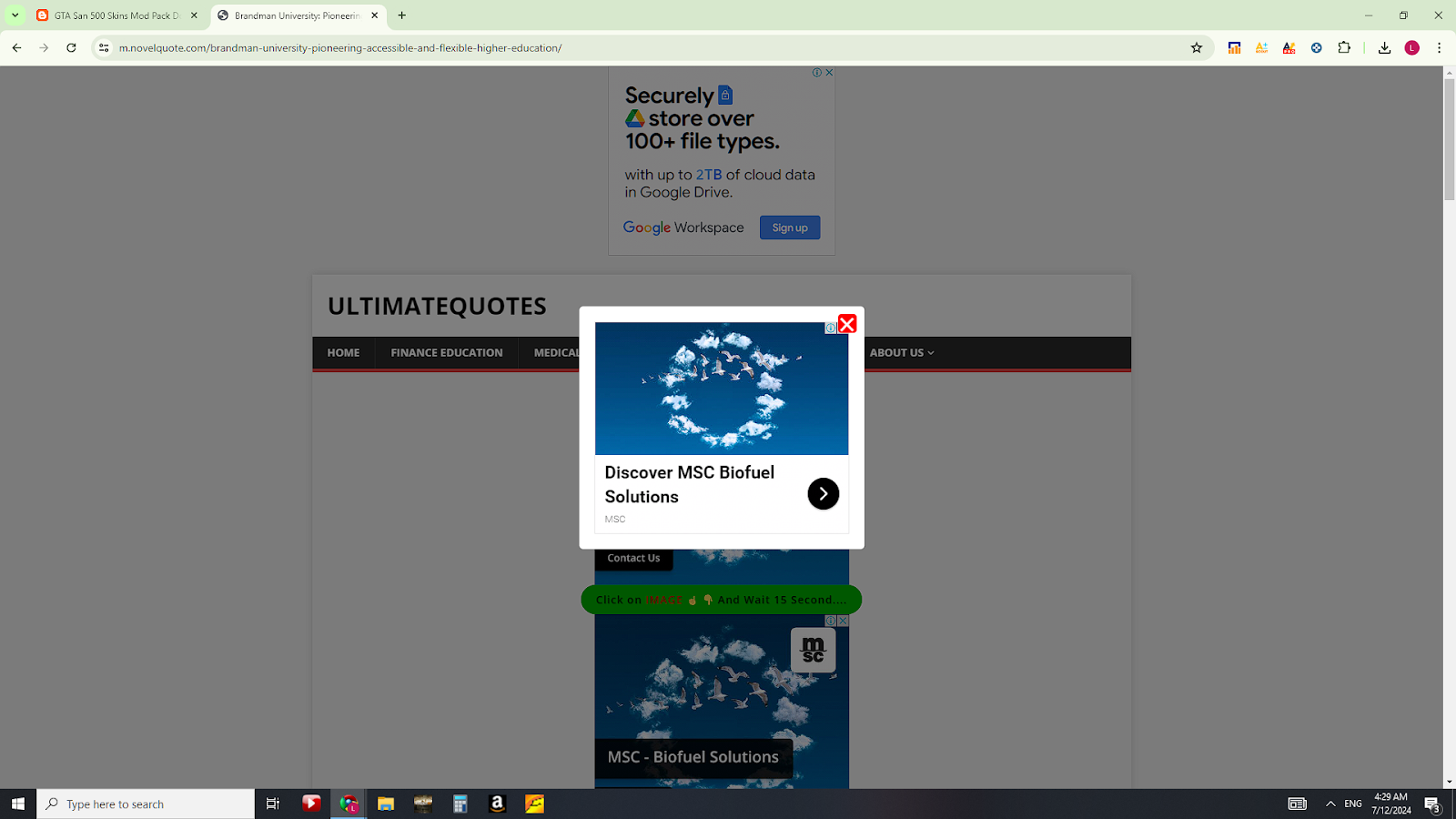The image size is (1456, 819).
Task: Reload the page with refresh icon
Action: tap(71, 48)
